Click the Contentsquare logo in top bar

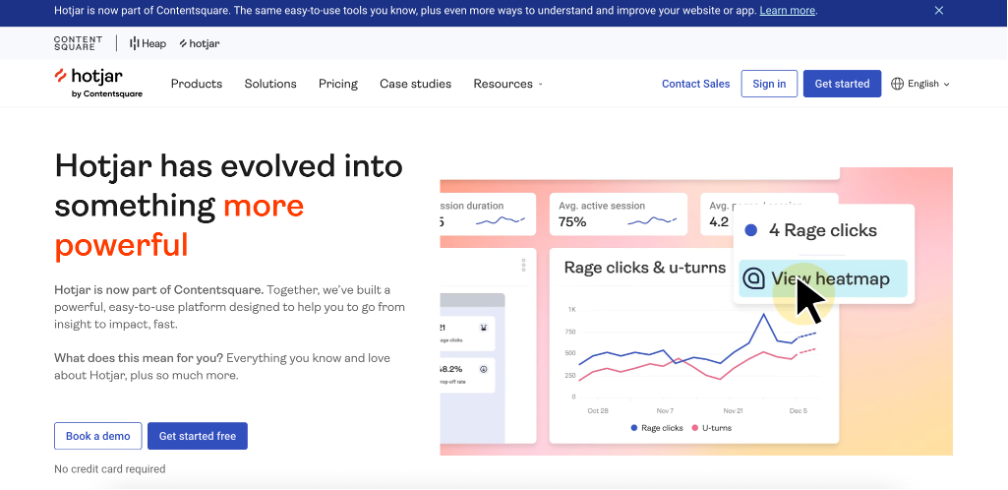pyautogui.click(x=78, y=43)
